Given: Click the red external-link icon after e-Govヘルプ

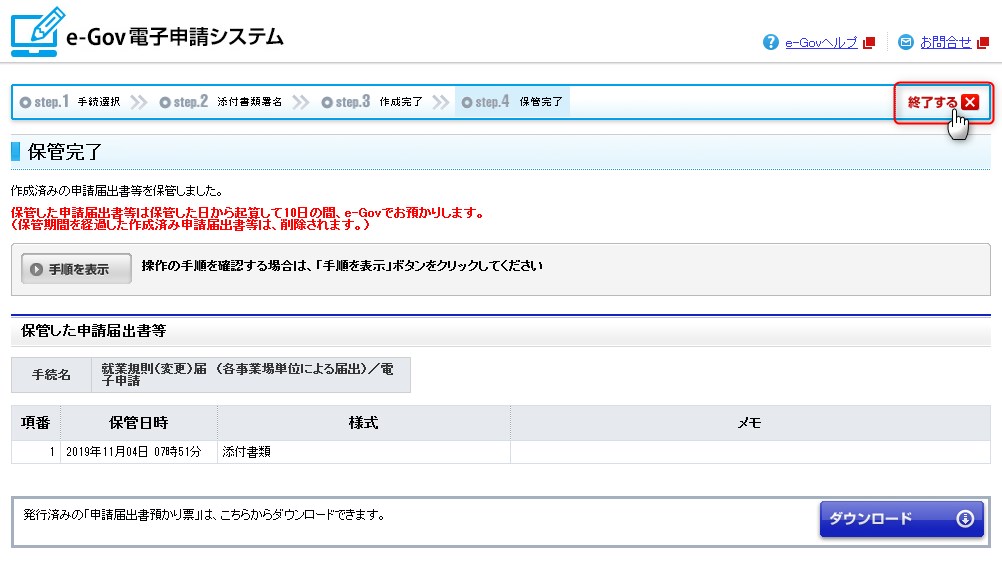Looking at the screenshot, I should point(869,43).
